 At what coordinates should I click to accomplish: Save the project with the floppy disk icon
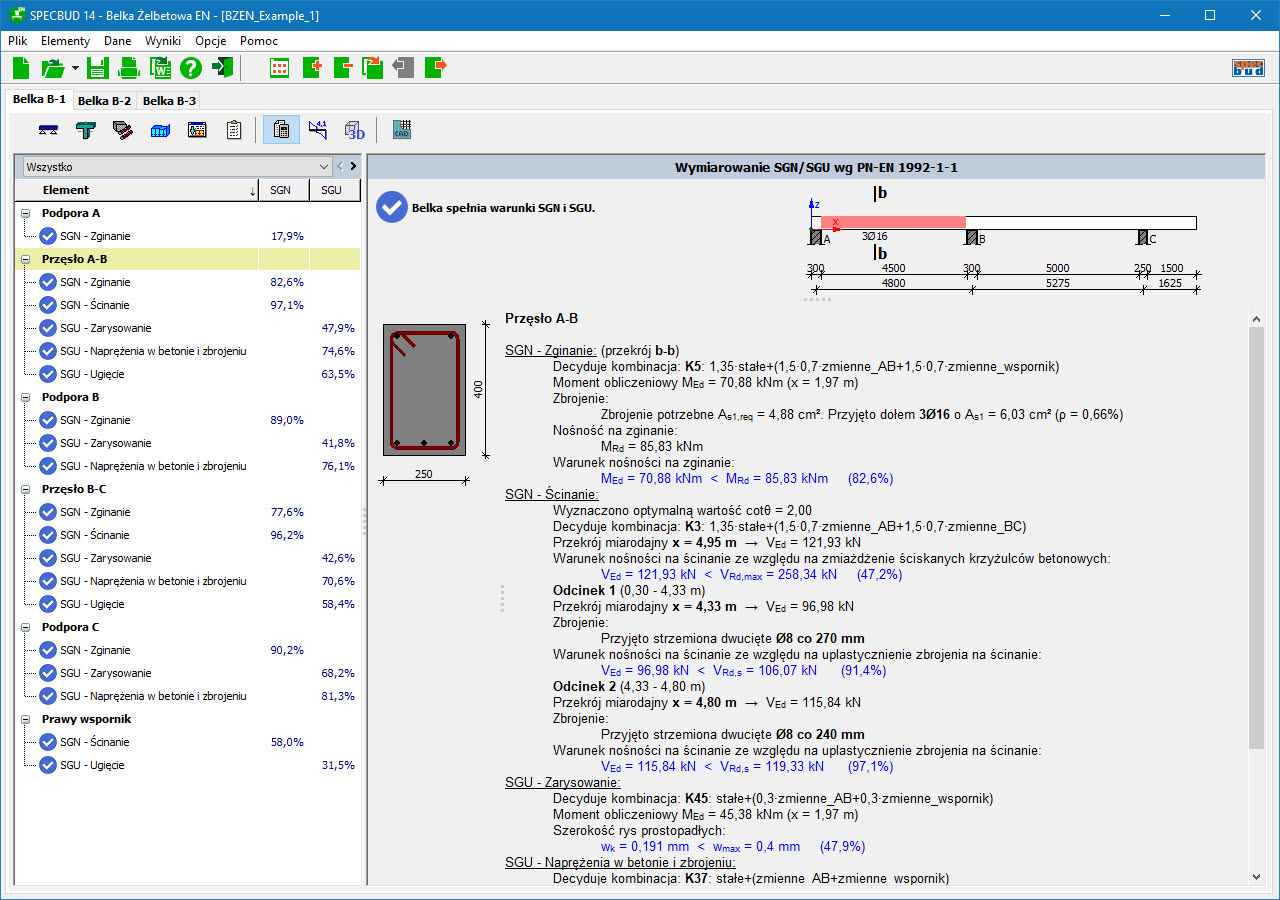(x=97, y=68)
